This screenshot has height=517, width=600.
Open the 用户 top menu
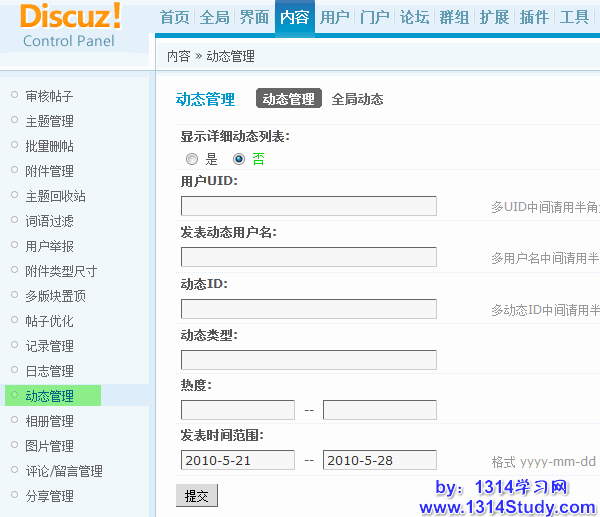click(x=335, y=17)
